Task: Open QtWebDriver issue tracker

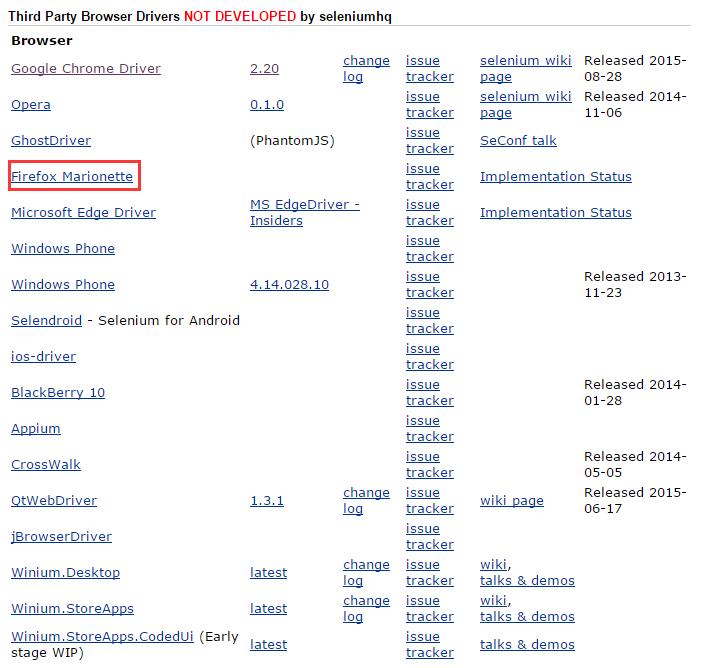Action: pyautogui.click(x=430, y=500)
